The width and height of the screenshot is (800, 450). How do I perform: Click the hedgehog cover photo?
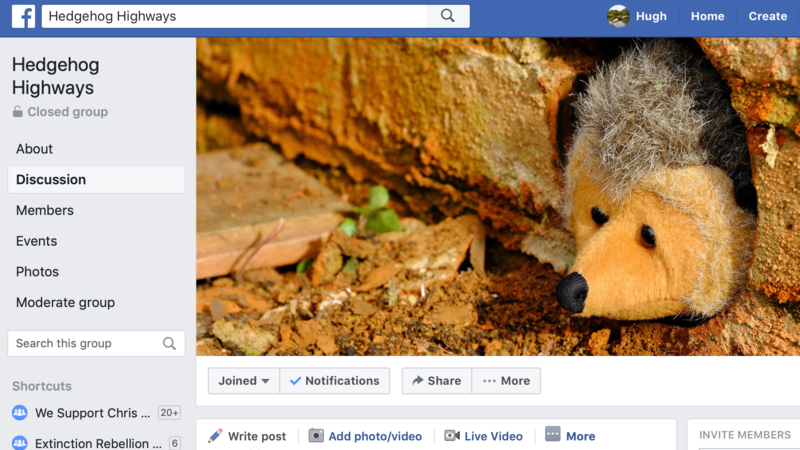pyautogui.click(x=497, y=196)
